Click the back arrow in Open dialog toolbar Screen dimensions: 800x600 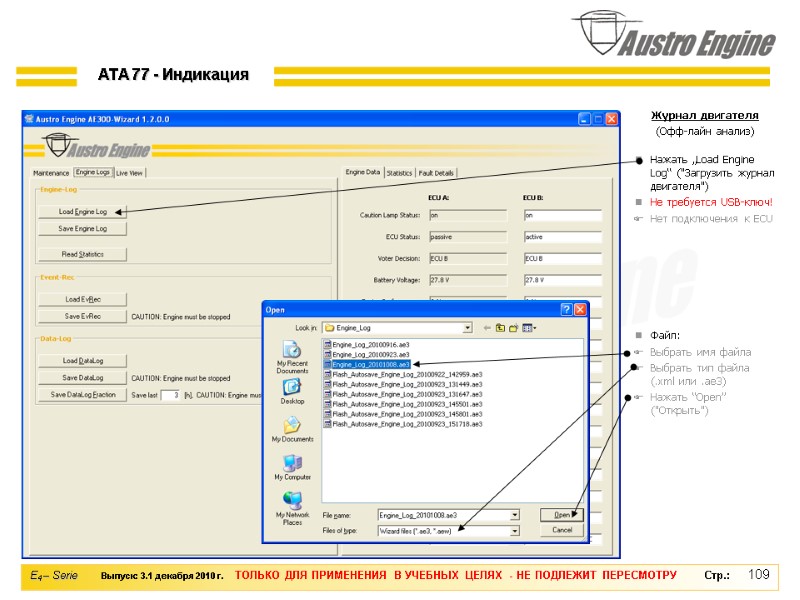(487, 328)
